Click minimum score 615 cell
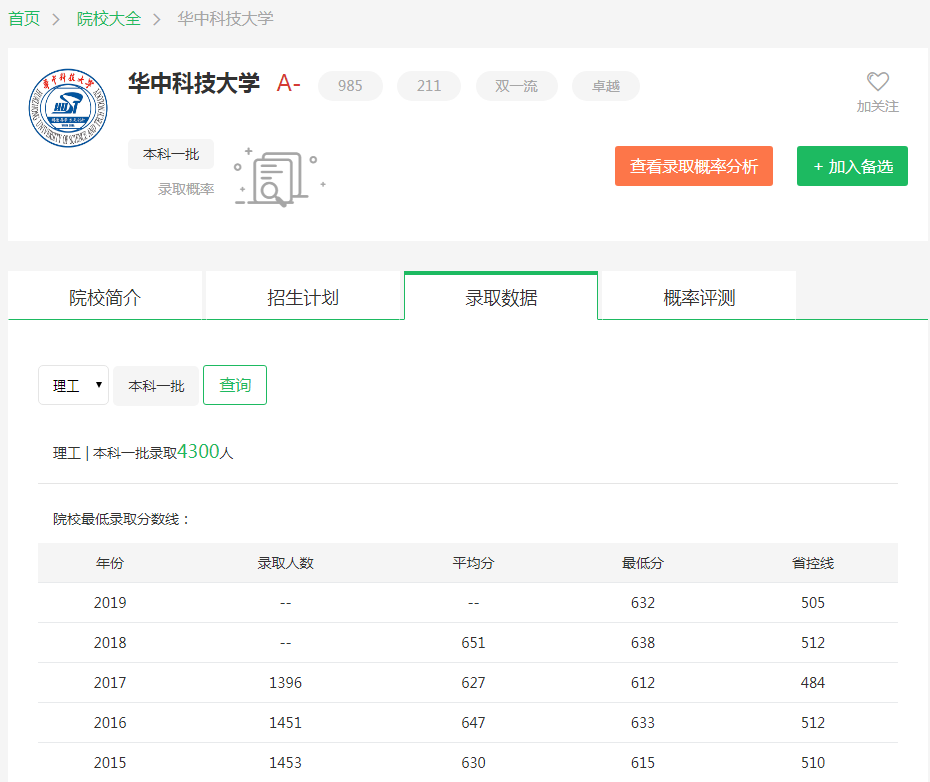 click(643, 762)
